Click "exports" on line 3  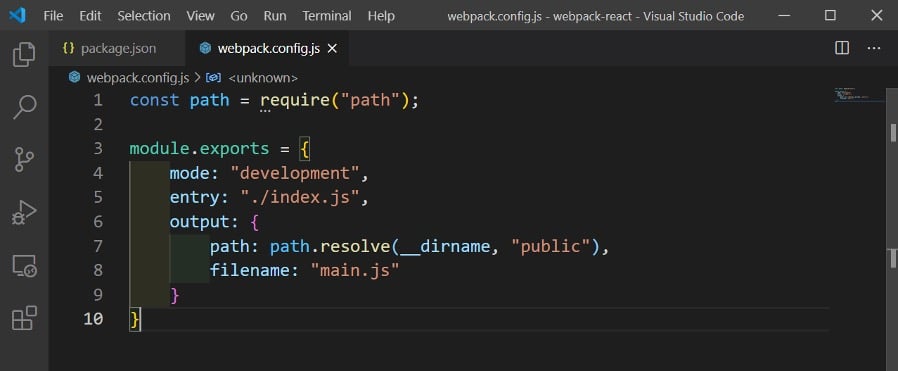click(234, 149)
